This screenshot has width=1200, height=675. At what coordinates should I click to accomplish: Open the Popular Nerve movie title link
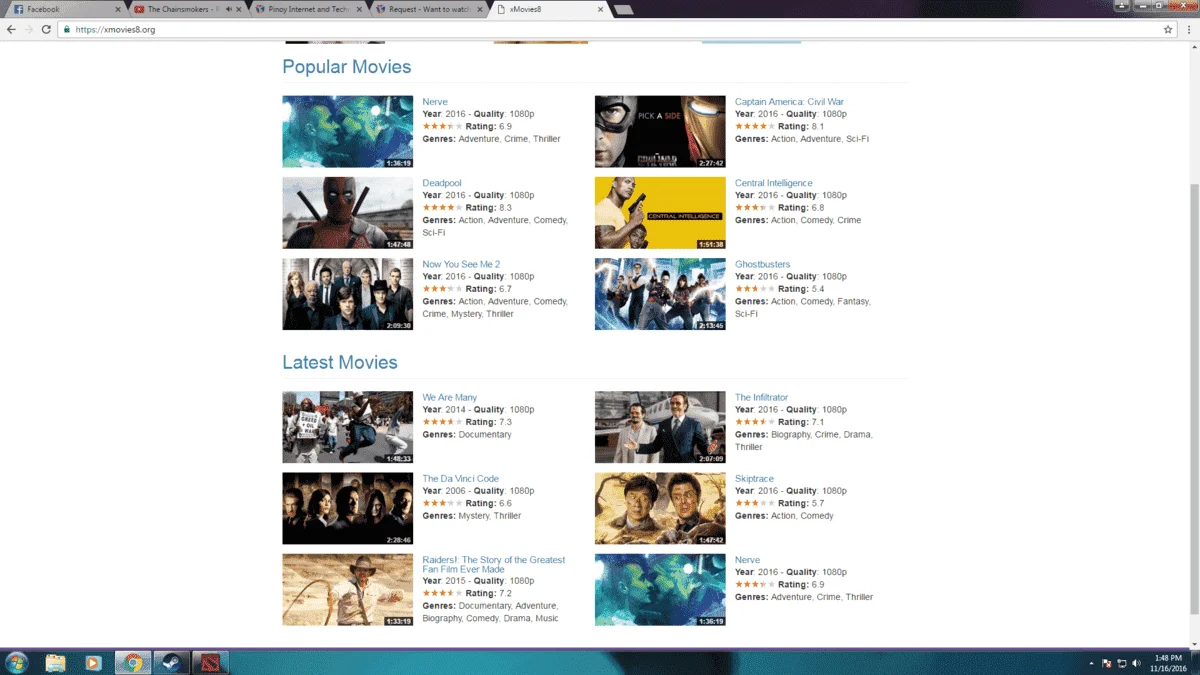click(435, 102)
